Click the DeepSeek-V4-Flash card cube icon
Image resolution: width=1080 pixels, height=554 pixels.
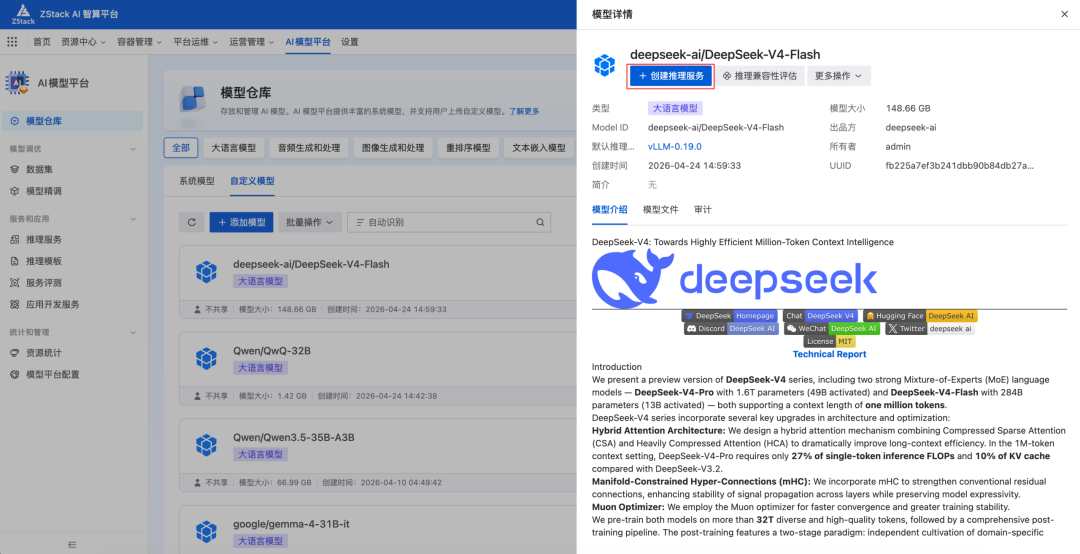pos(206,272)
